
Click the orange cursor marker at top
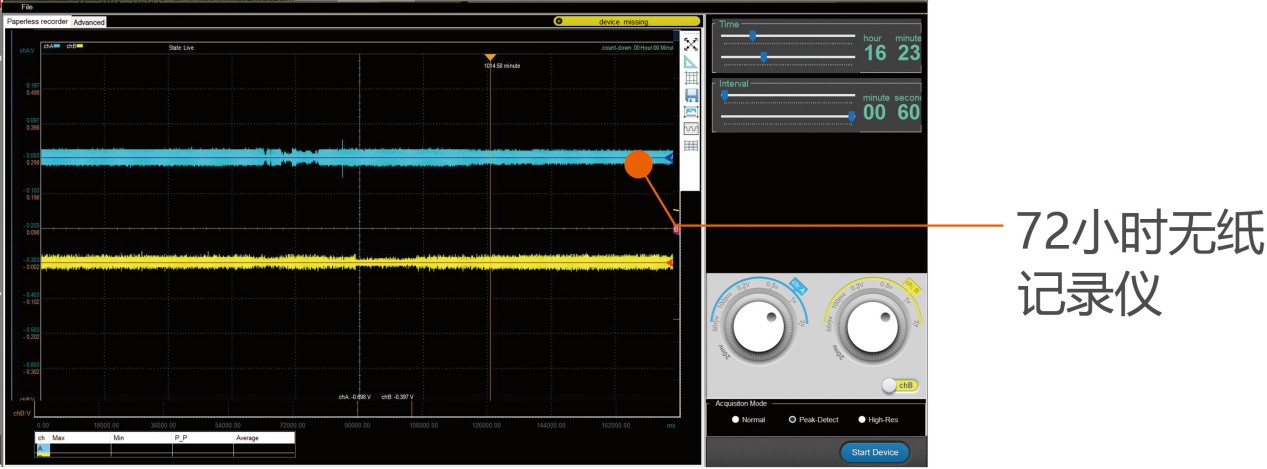(490, 57)
